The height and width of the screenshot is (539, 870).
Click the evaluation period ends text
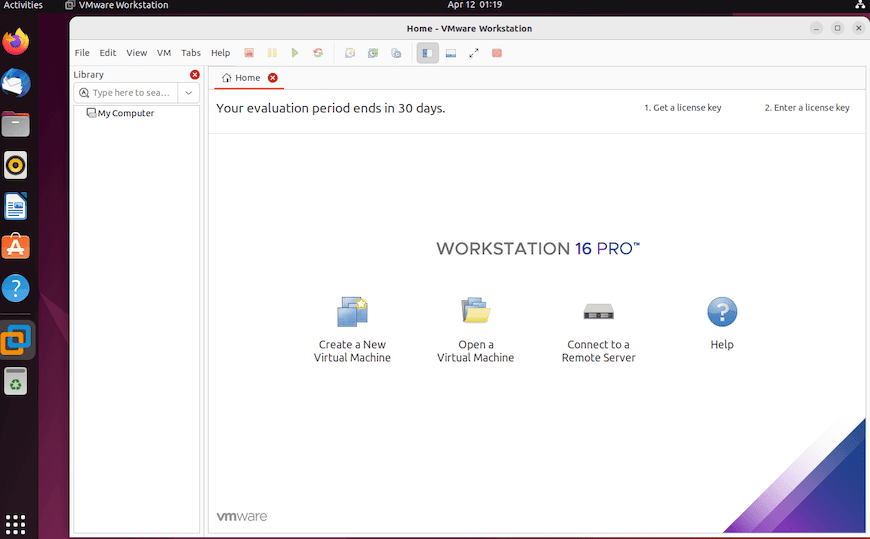point(331,108)
